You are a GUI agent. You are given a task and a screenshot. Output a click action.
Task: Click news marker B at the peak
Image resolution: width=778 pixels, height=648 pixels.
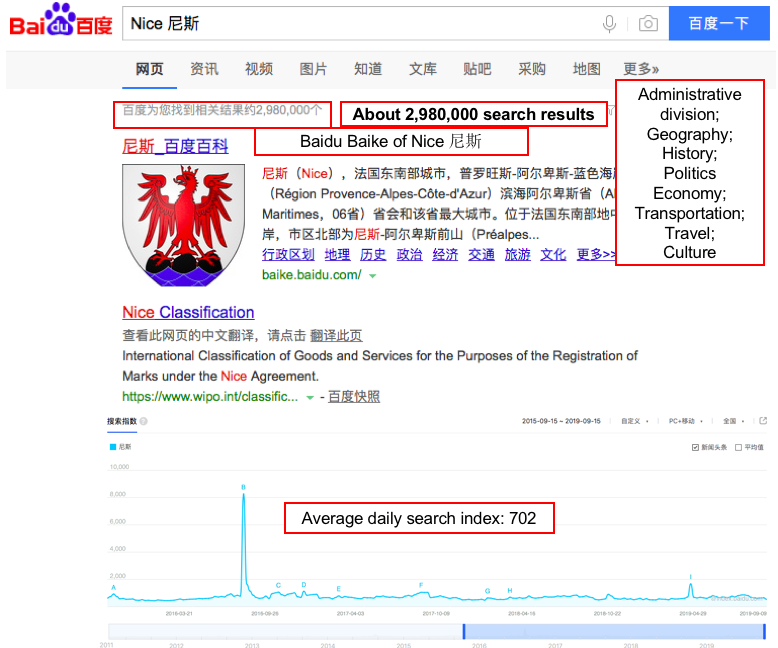[x=244, y=487]
